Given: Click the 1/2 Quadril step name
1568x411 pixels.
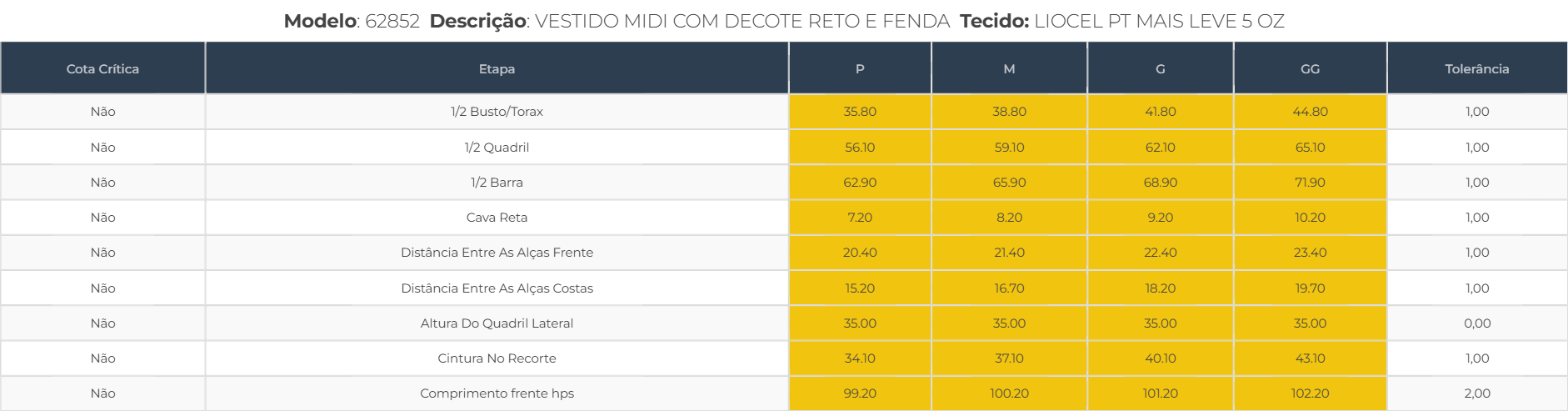Looking at the screenshot, I should click(497, 148).
